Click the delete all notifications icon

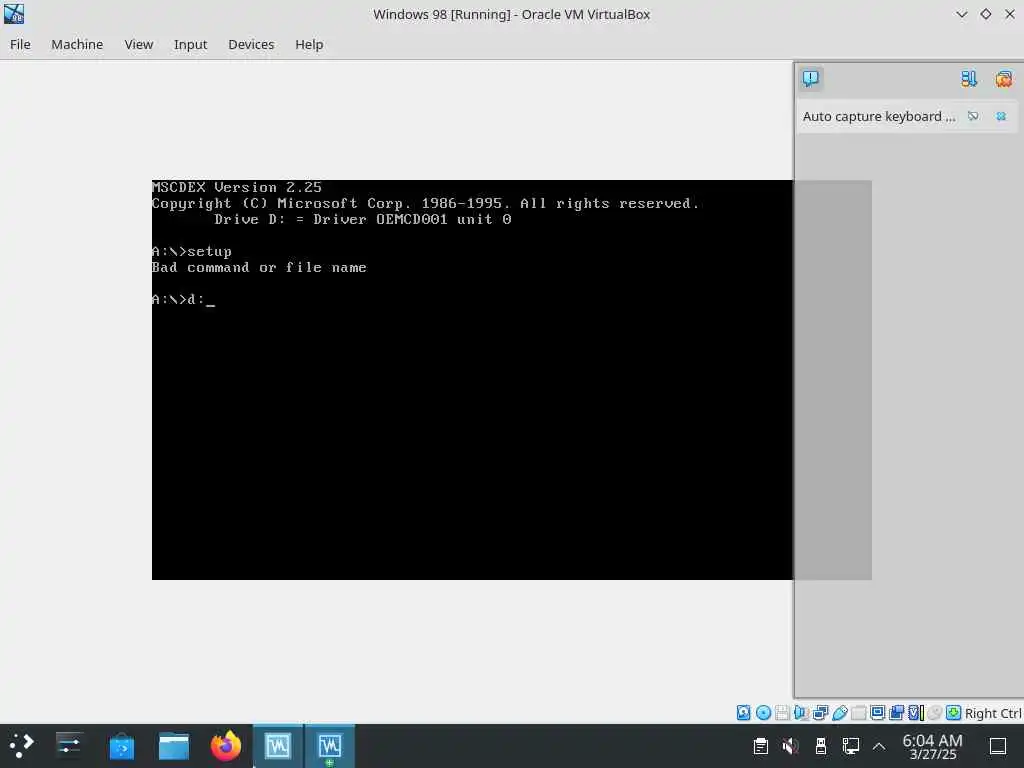(x=1003, y=79)
